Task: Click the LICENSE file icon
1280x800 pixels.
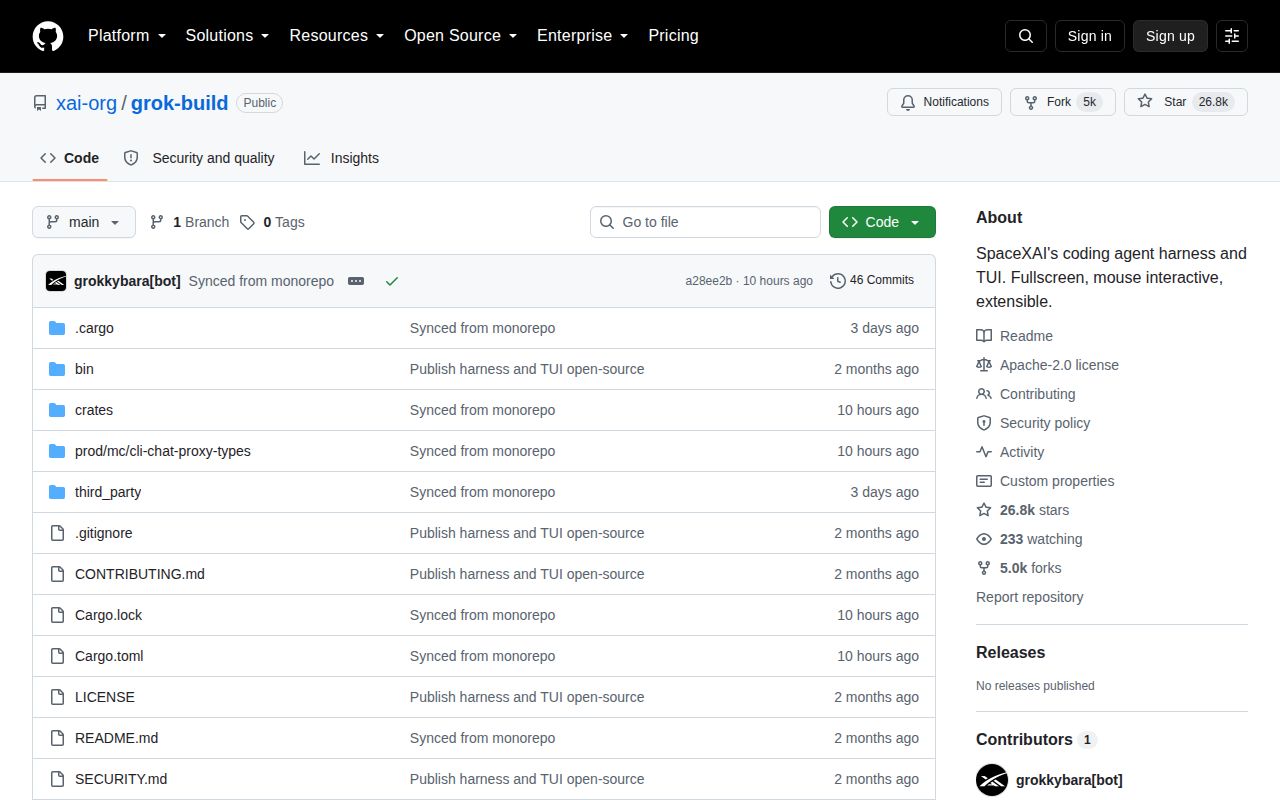Action: (x=57, y=697)
